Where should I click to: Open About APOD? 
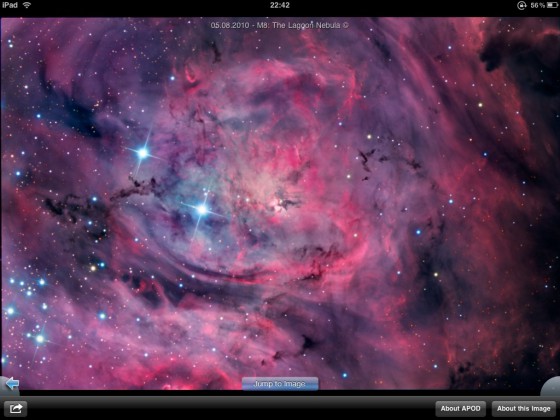click(460, 409)
